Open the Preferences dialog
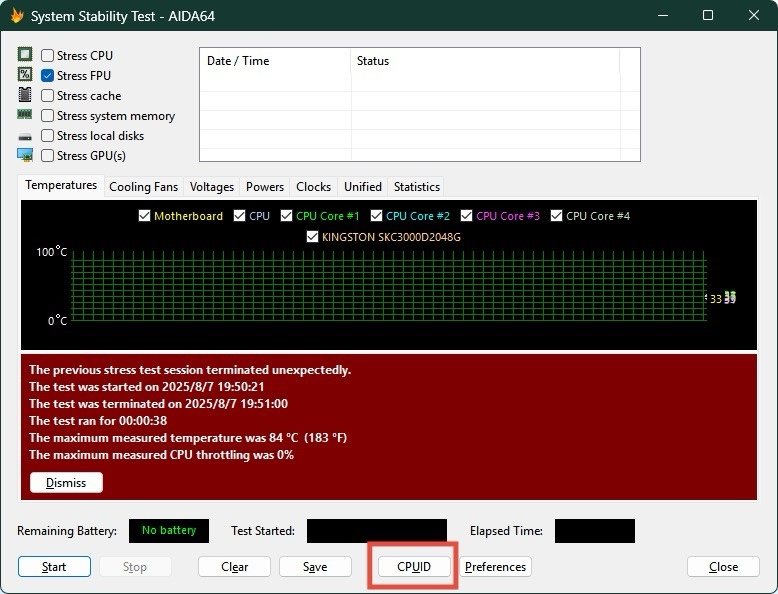Screen dimensions: 778x594 (x=495, y=567)
